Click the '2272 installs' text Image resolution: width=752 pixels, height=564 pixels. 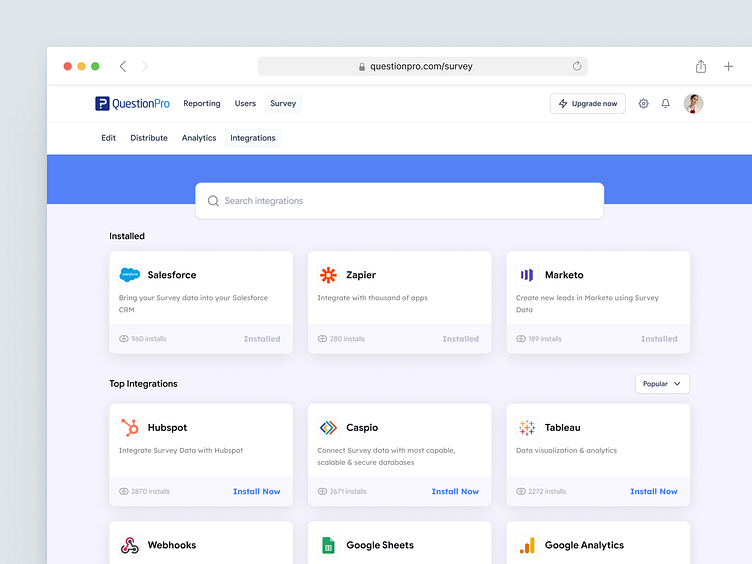[547, 492]
